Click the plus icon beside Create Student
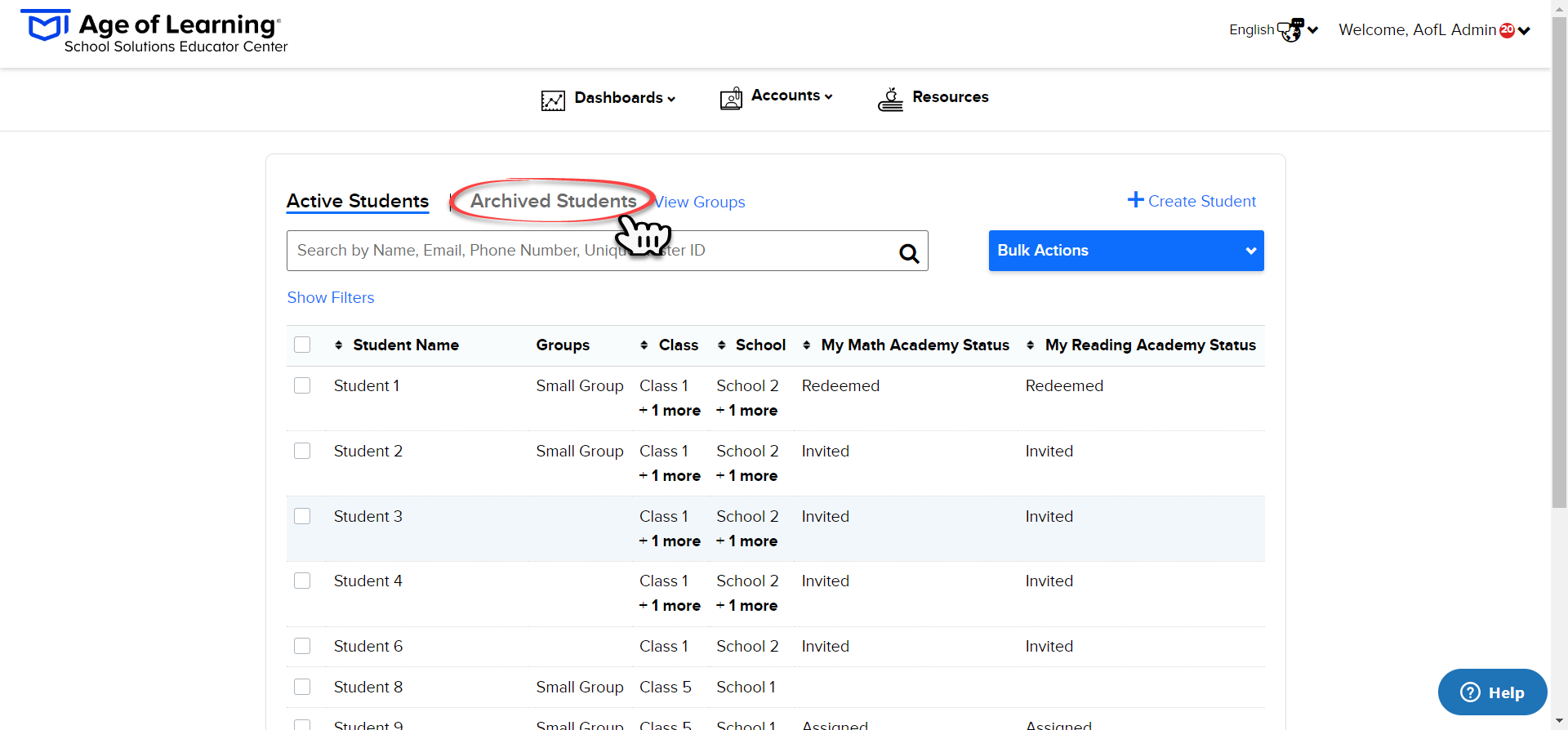 pos(1135,199)
